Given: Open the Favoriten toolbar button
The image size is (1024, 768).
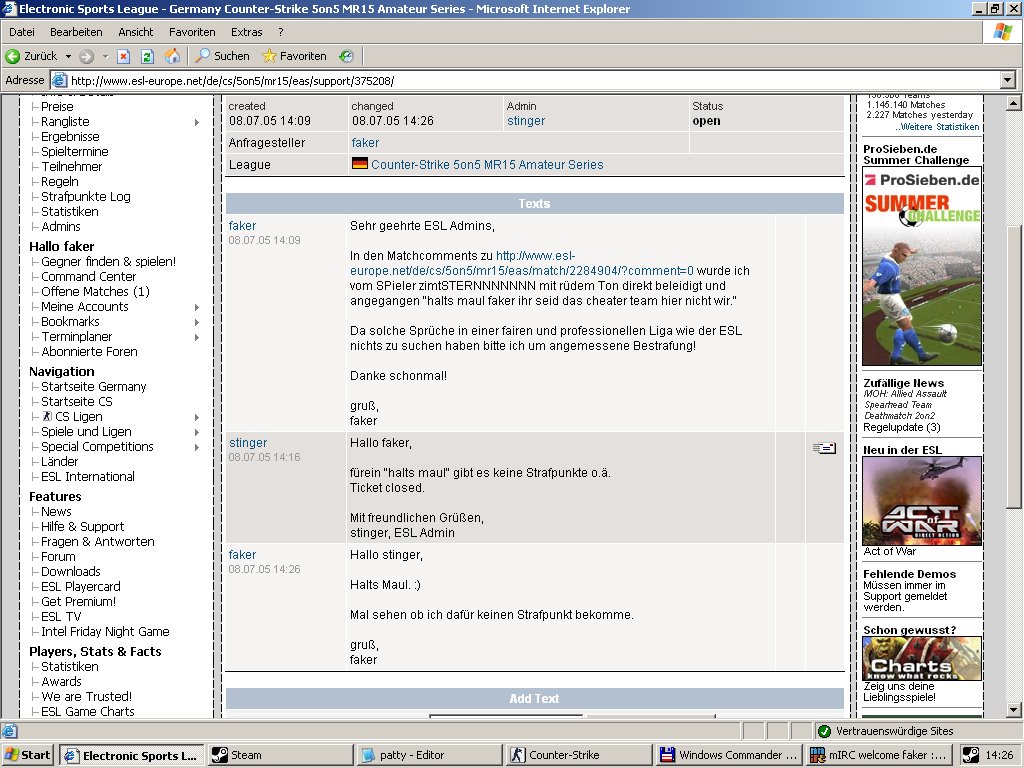Looking at the screenshot, I should click(294, 56).
